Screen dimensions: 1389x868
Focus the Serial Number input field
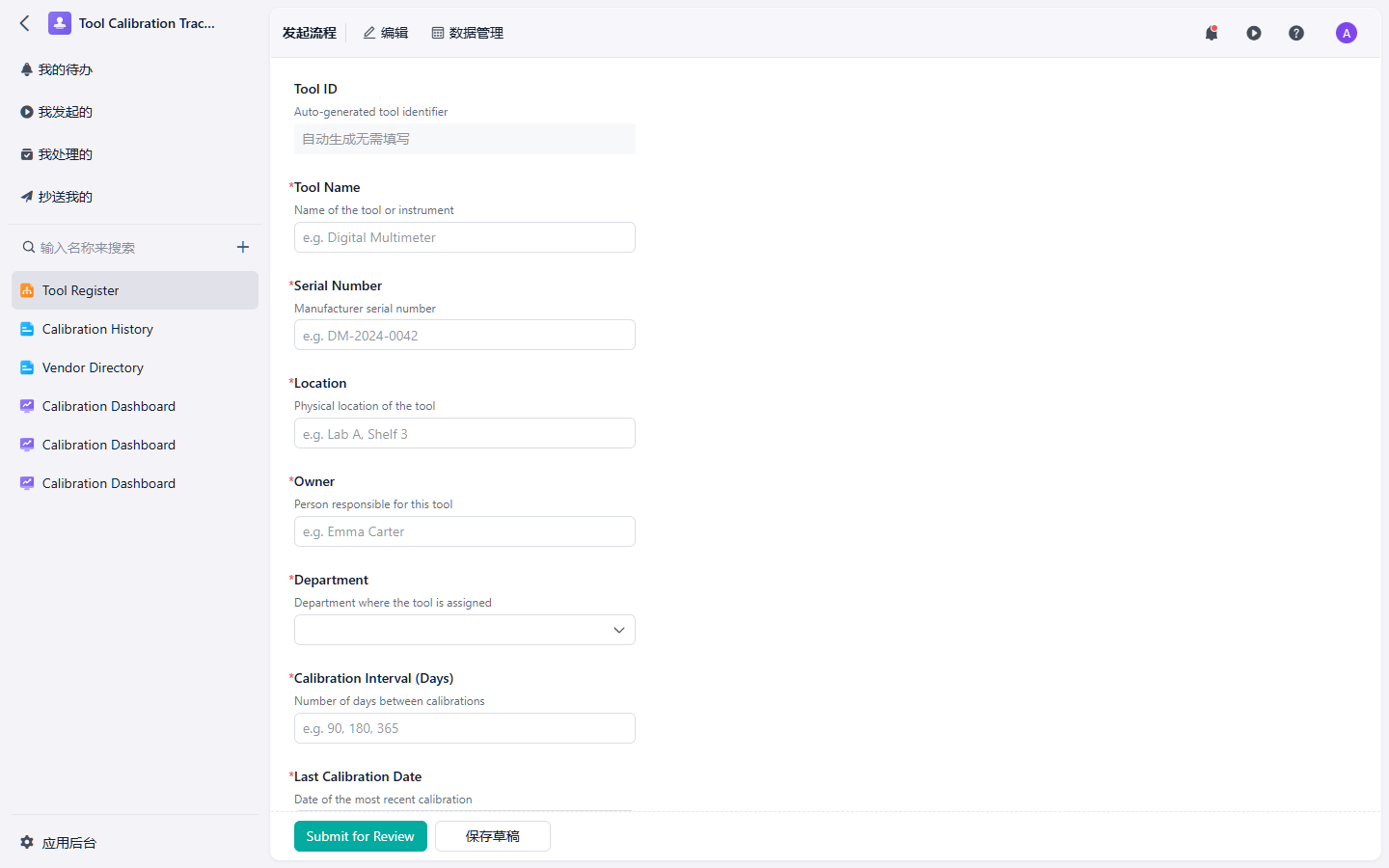click(x=465, y=335)
